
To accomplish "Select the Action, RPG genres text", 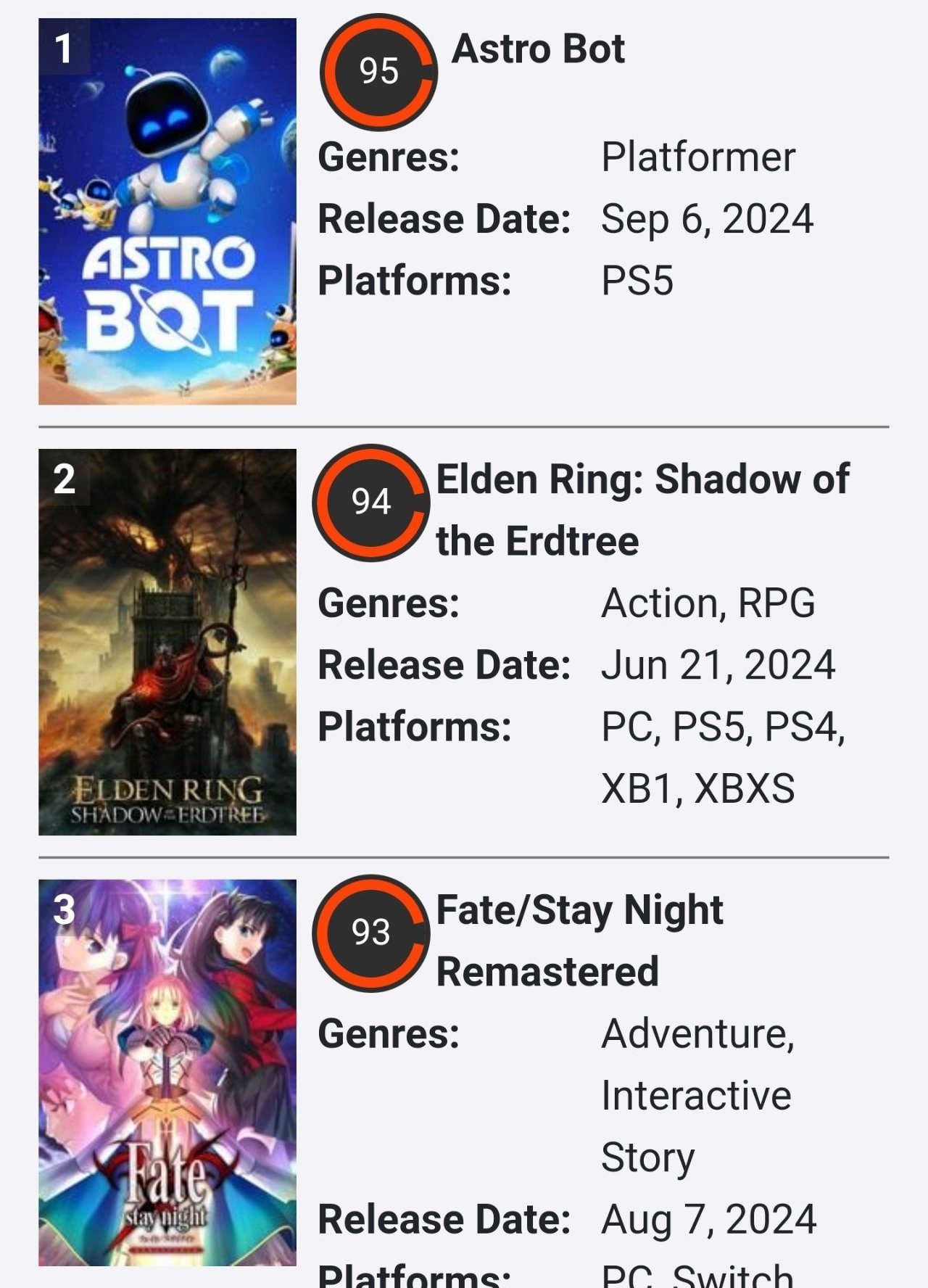I will (x=708, y=603).
